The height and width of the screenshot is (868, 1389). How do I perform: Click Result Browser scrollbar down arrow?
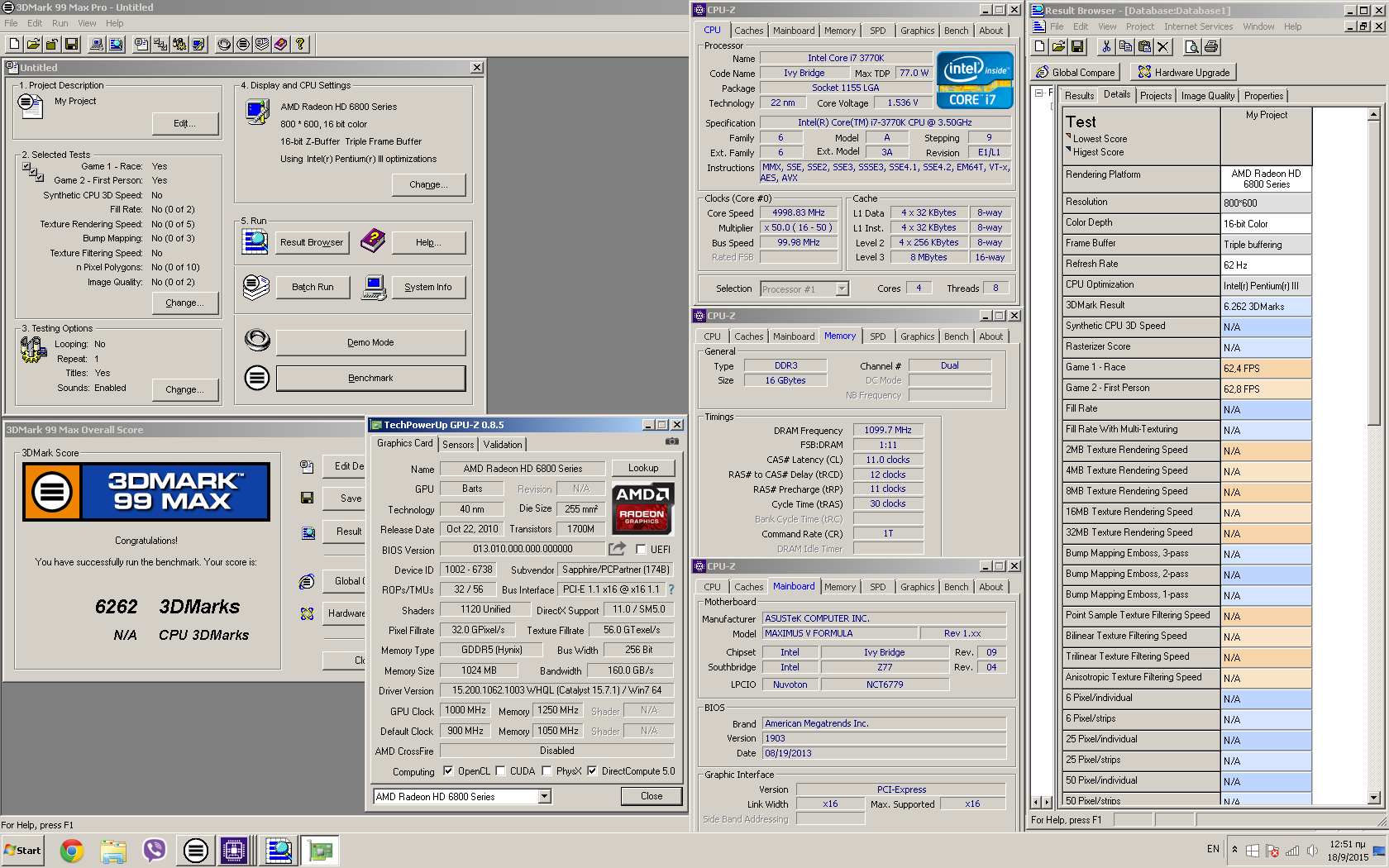[1373, 798]
